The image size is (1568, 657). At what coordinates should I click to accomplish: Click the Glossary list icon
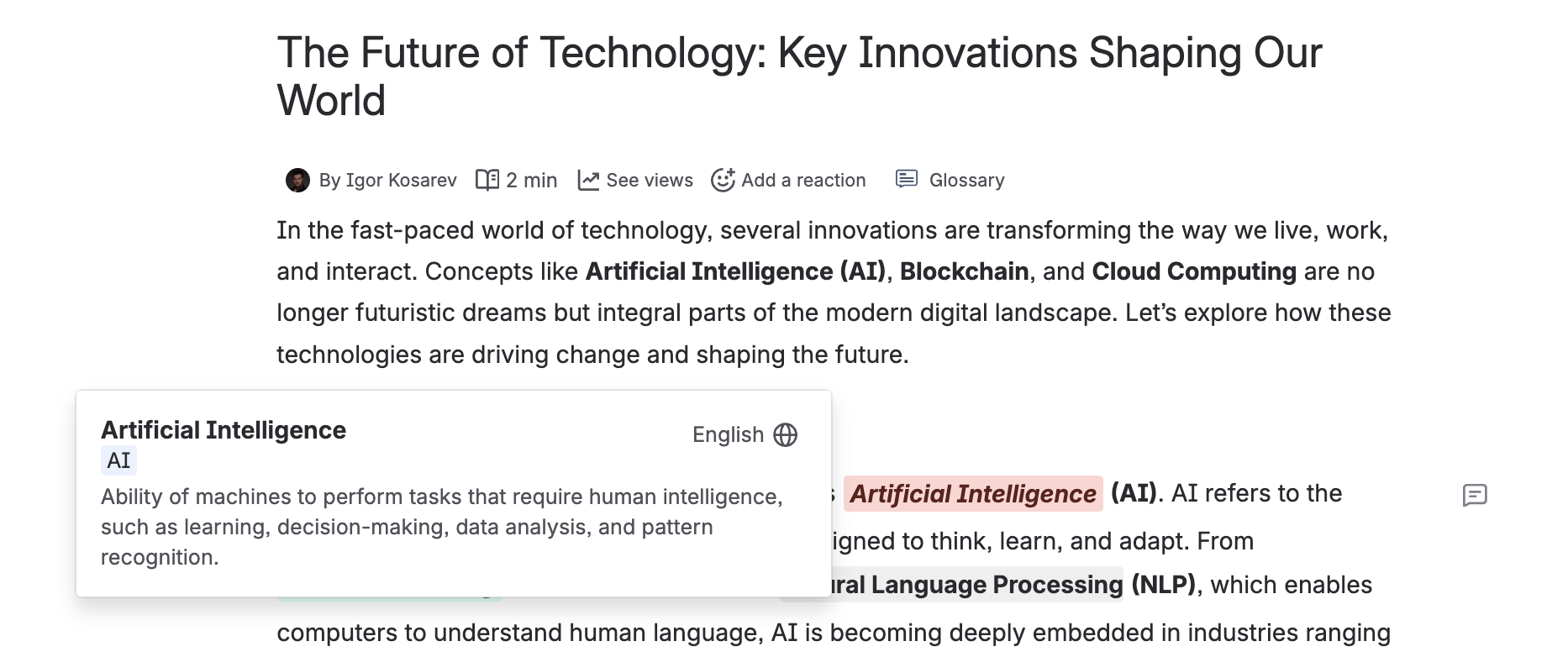[x=907, y=179]
